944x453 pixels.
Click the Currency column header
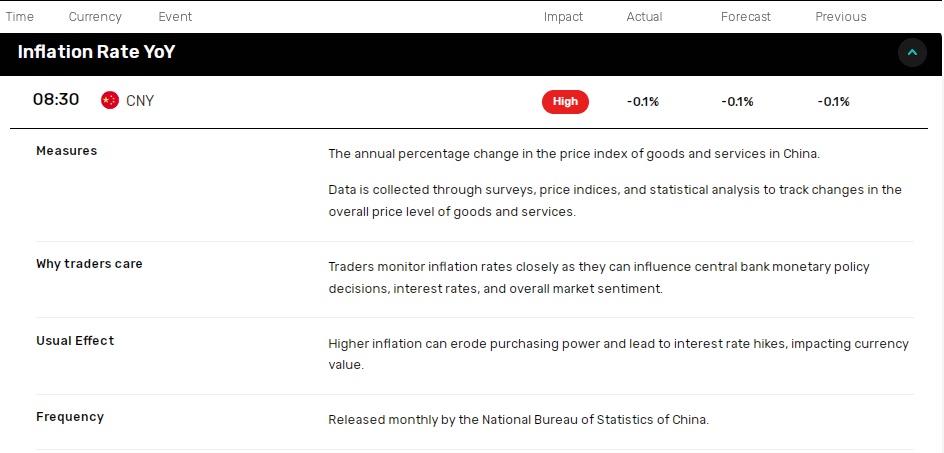(95, 17)
